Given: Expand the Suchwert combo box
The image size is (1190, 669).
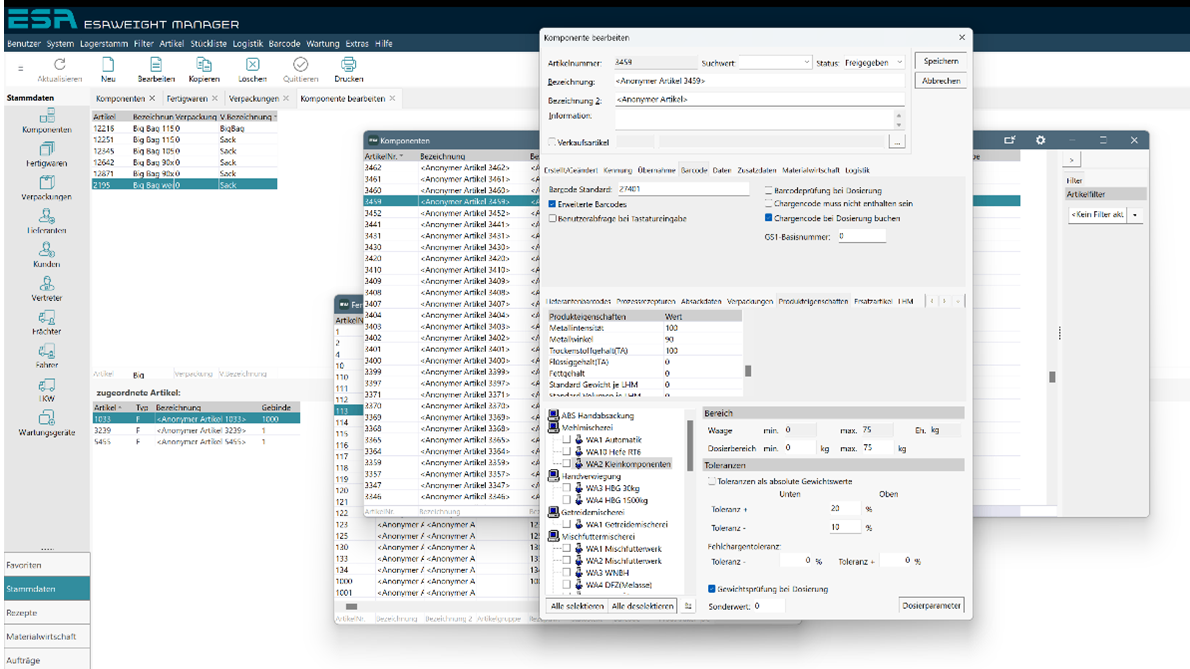Looking at the screenshot, I should 806,63.
